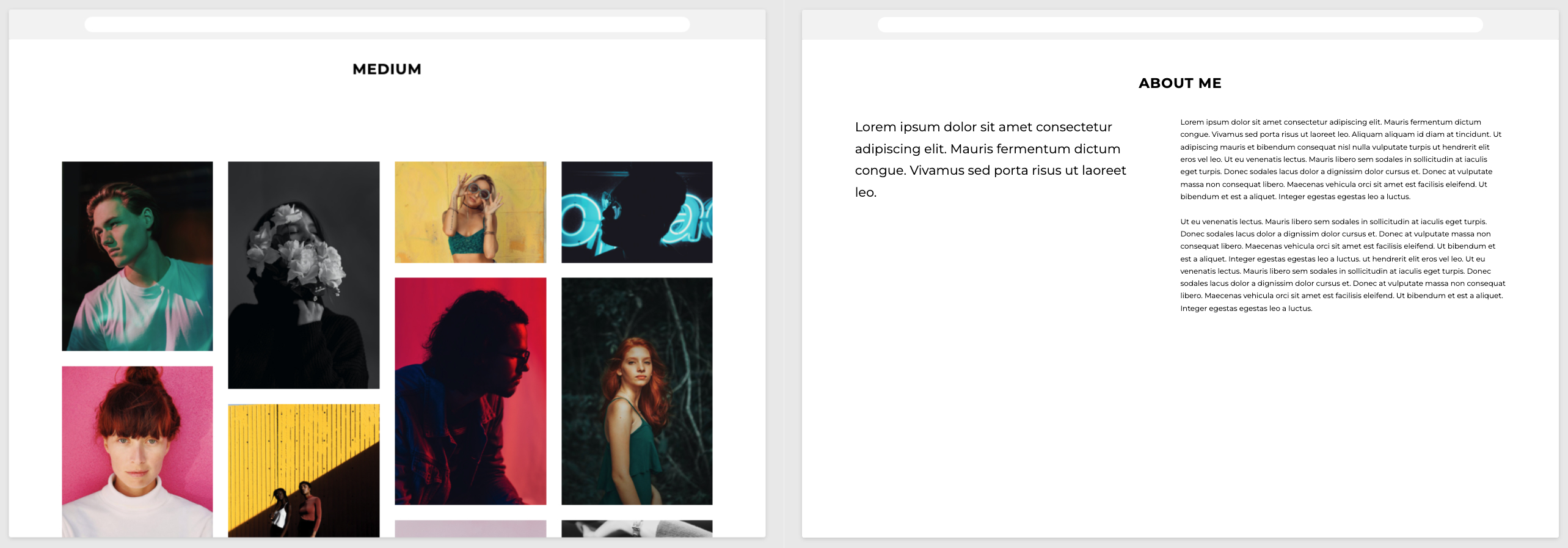Click the address bar above the MEDIUM page
The width and height of the screenshot is (1568, 548).
click(387, 24)
